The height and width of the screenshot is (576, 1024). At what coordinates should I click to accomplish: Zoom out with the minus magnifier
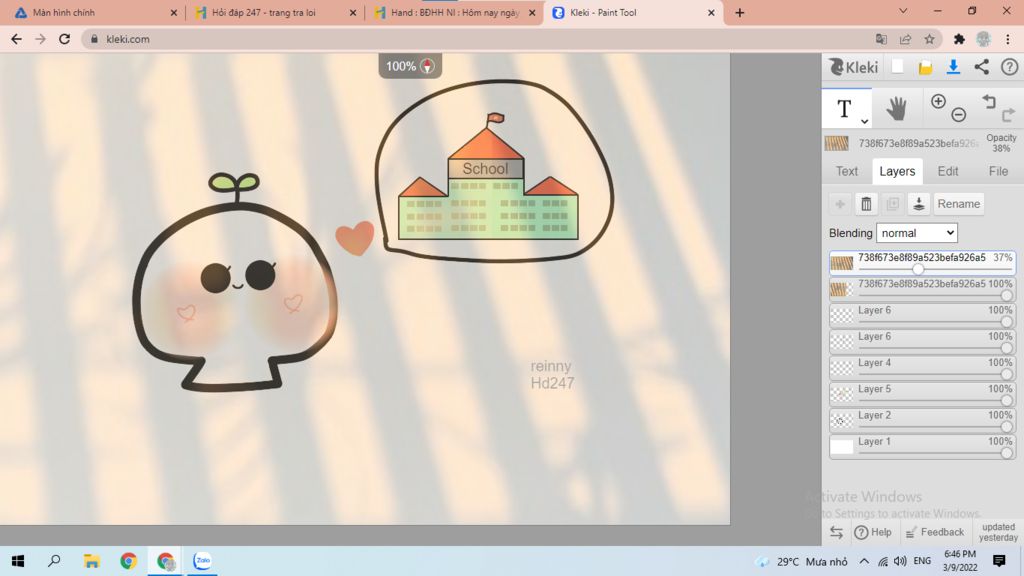click(x=959, y=115)
